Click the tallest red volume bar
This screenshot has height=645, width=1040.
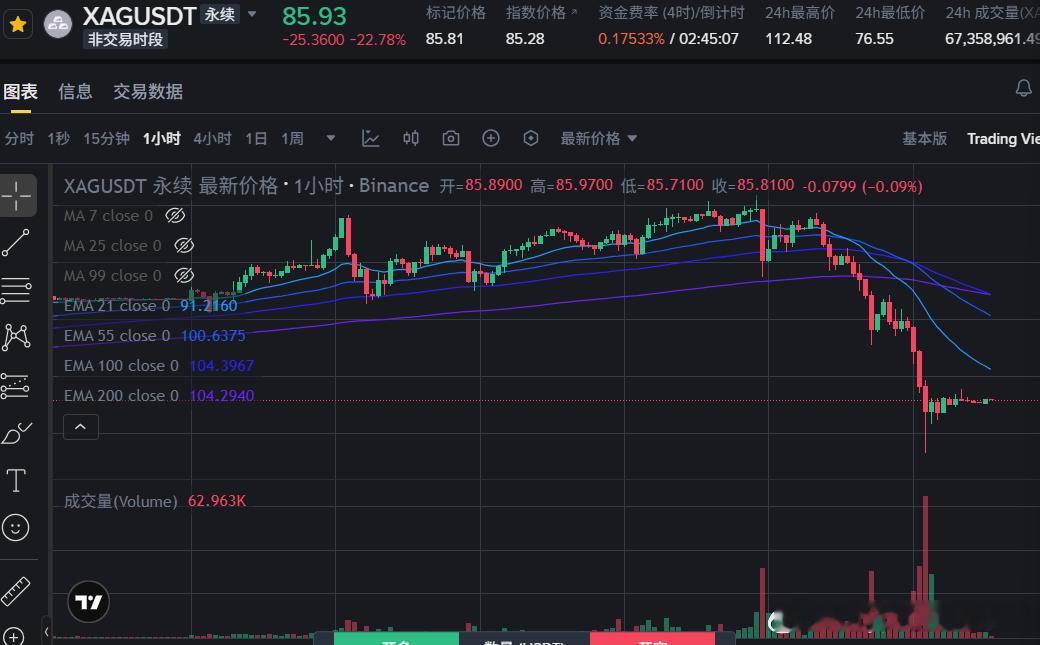[x=925, y=564]
